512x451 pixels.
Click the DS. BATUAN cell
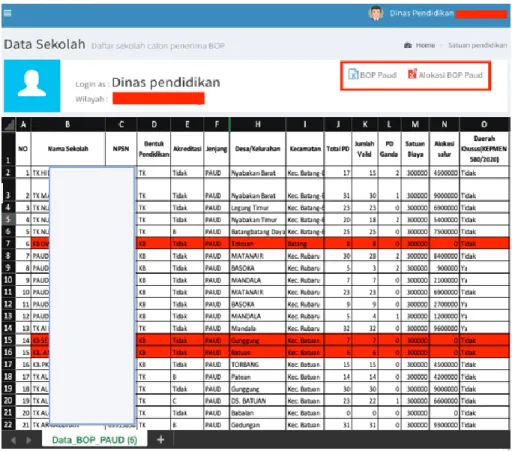click(x=257, y=401)
